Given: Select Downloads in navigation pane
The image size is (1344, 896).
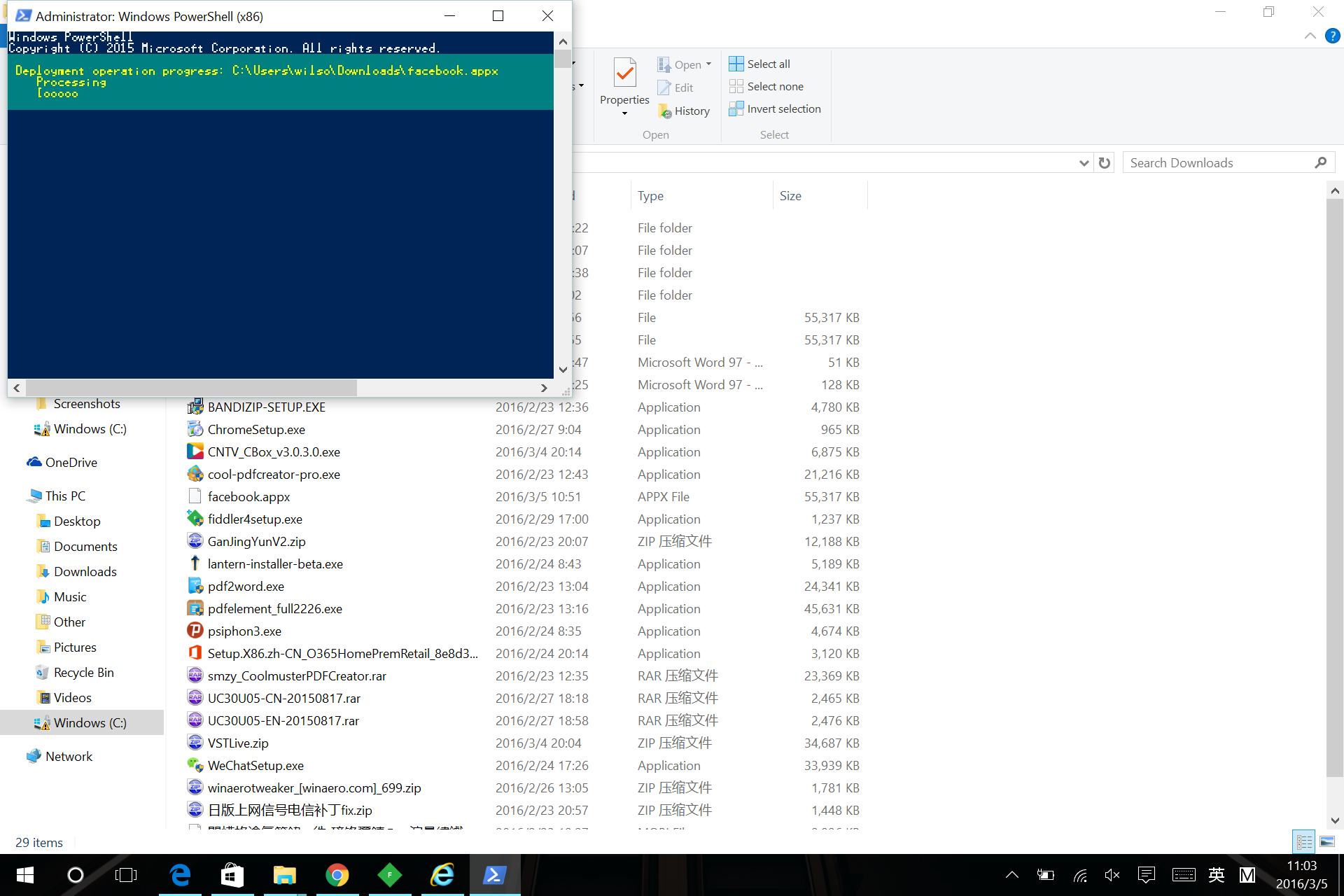Looking at the screenshot, I should (x=85, y=572).
